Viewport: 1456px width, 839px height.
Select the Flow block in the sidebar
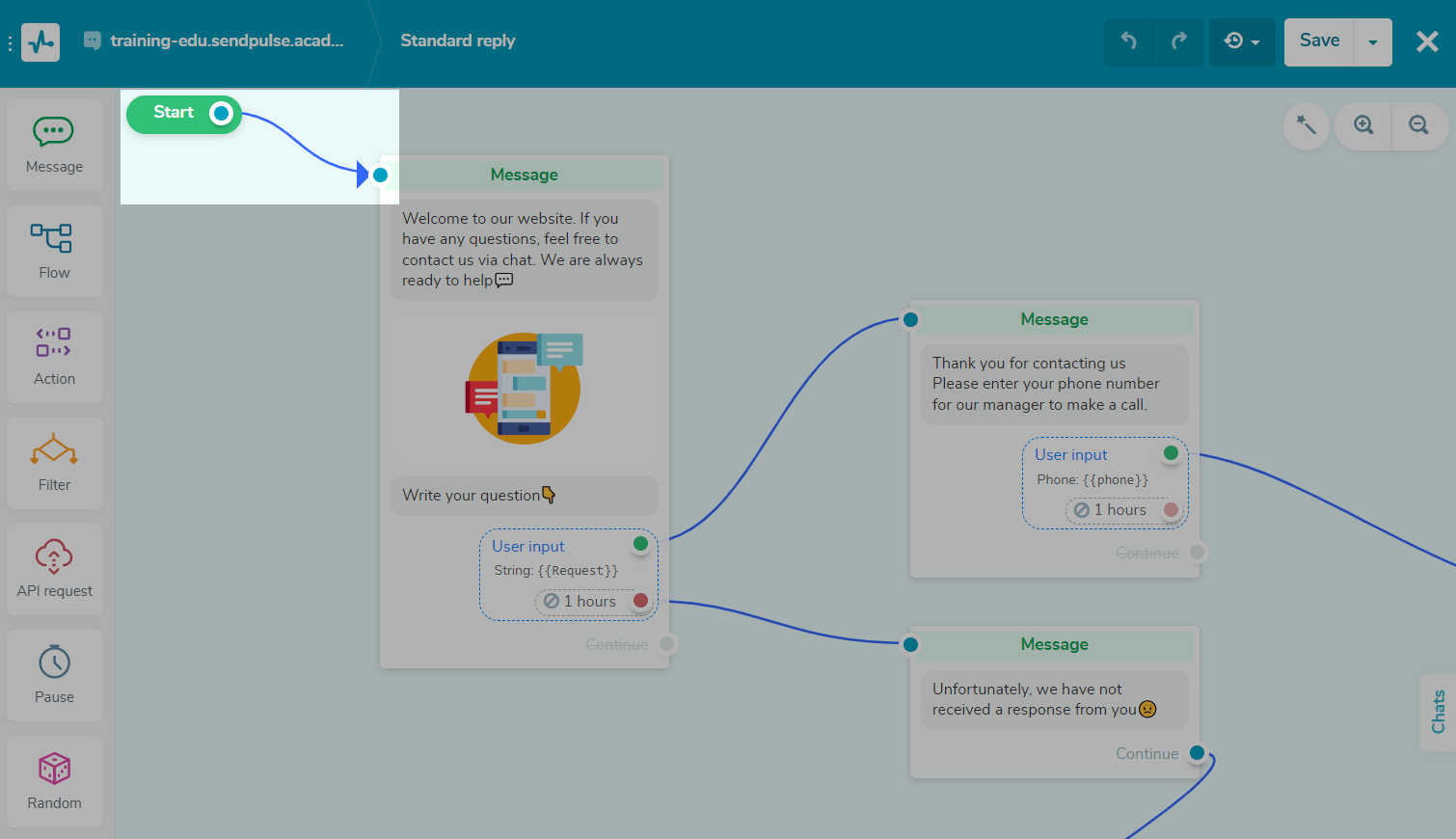click(54, 251)
